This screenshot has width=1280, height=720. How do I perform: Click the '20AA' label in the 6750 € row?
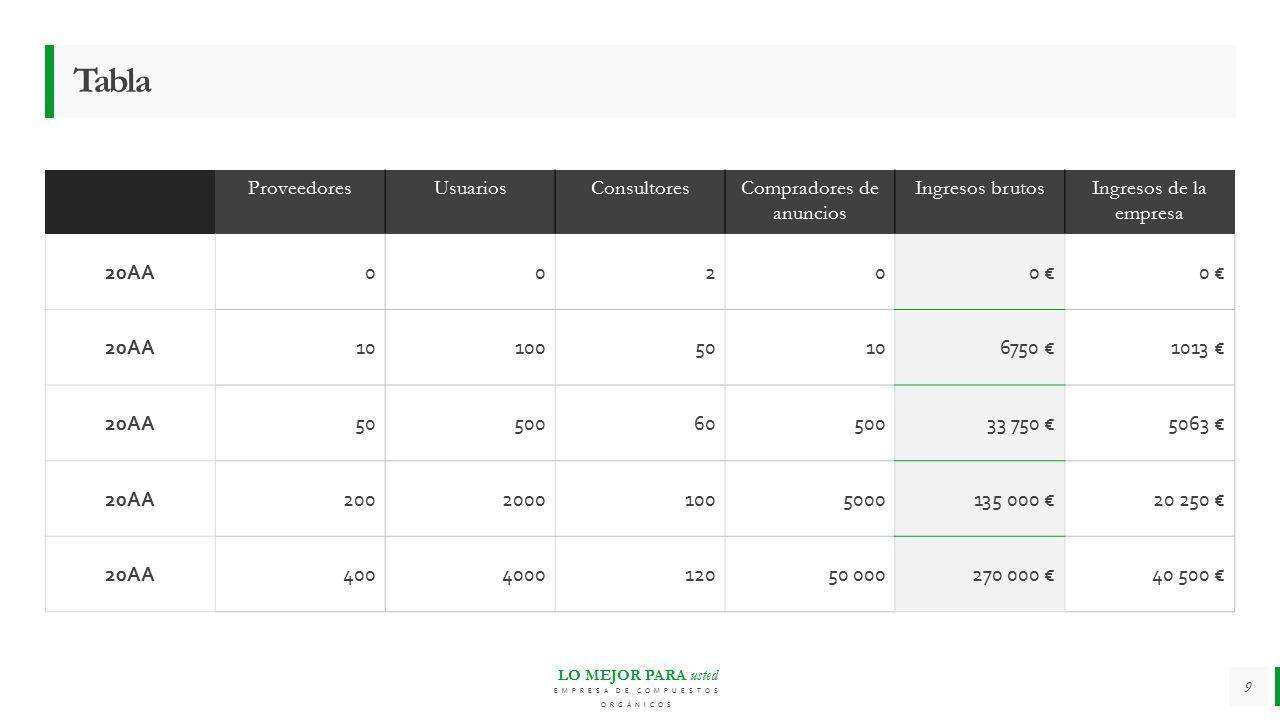coord(130,347)
